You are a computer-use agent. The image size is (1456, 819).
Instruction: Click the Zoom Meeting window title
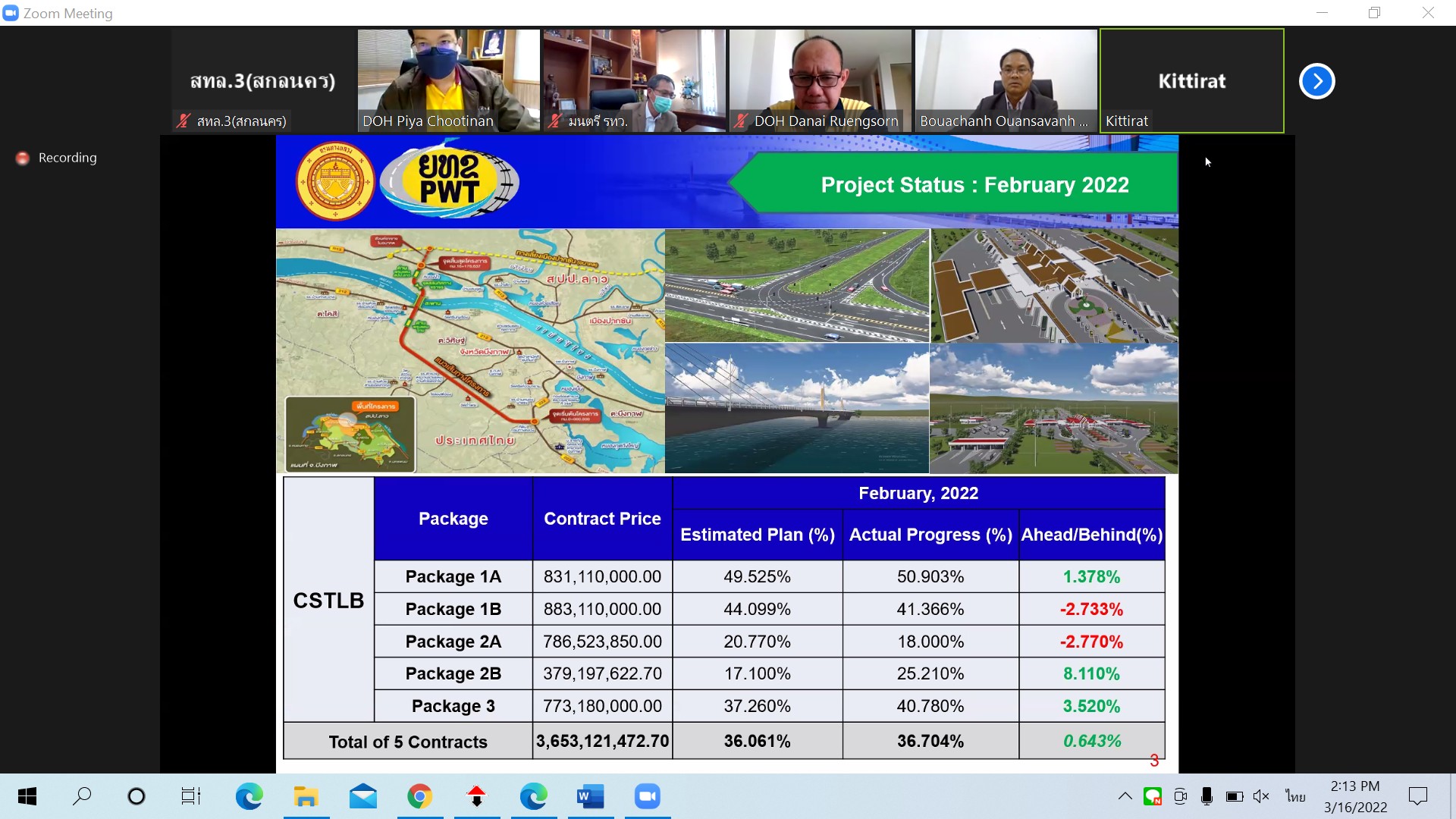tap(67, 13)
